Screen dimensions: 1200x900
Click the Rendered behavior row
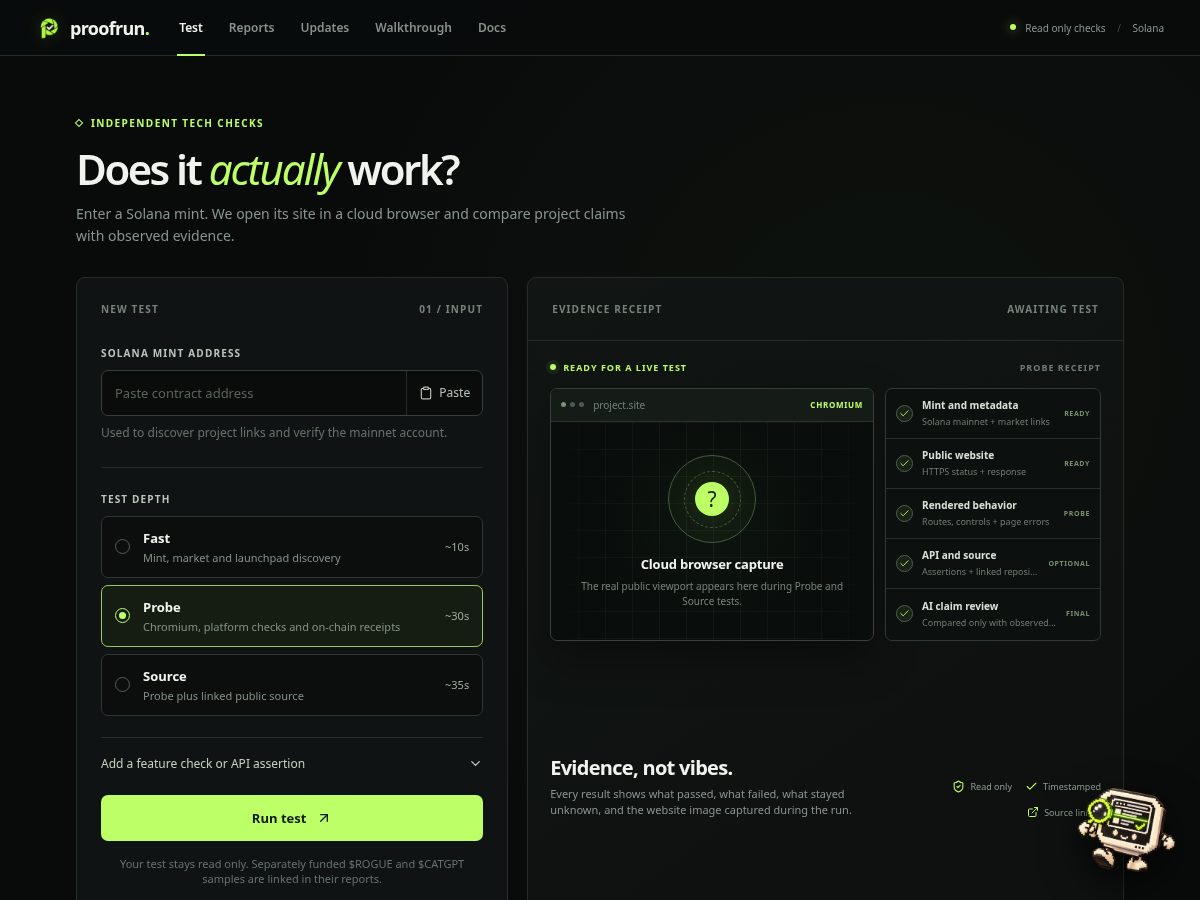[x=993, y=513]
